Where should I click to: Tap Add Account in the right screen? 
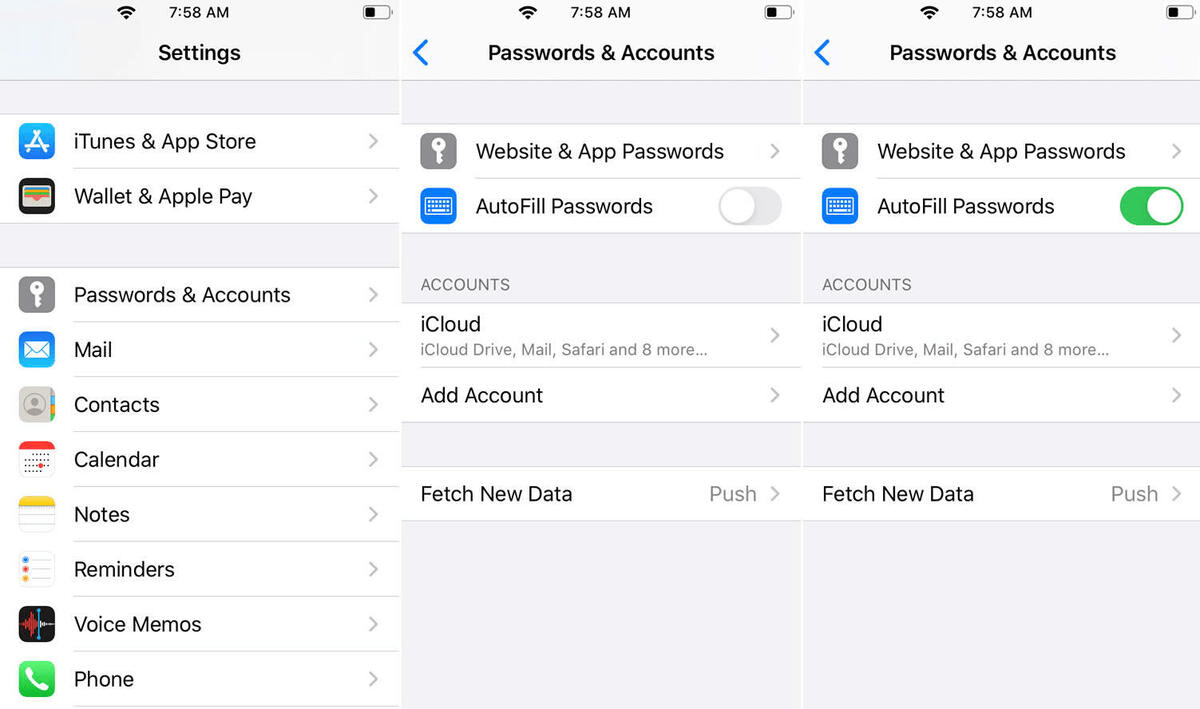click(1002, 395)
